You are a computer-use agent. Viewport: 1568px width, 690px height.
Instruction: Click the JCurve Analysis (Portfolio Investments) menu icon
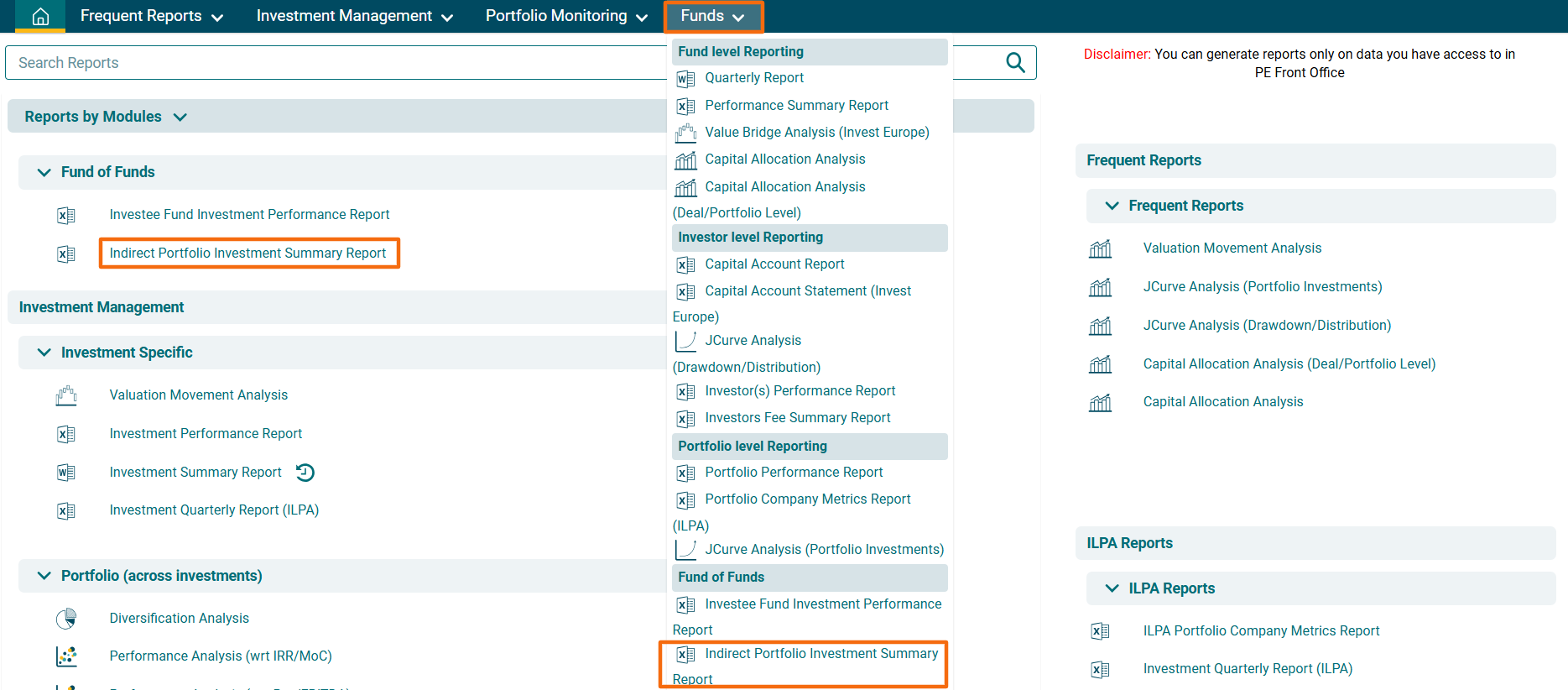tap(685, 550)
